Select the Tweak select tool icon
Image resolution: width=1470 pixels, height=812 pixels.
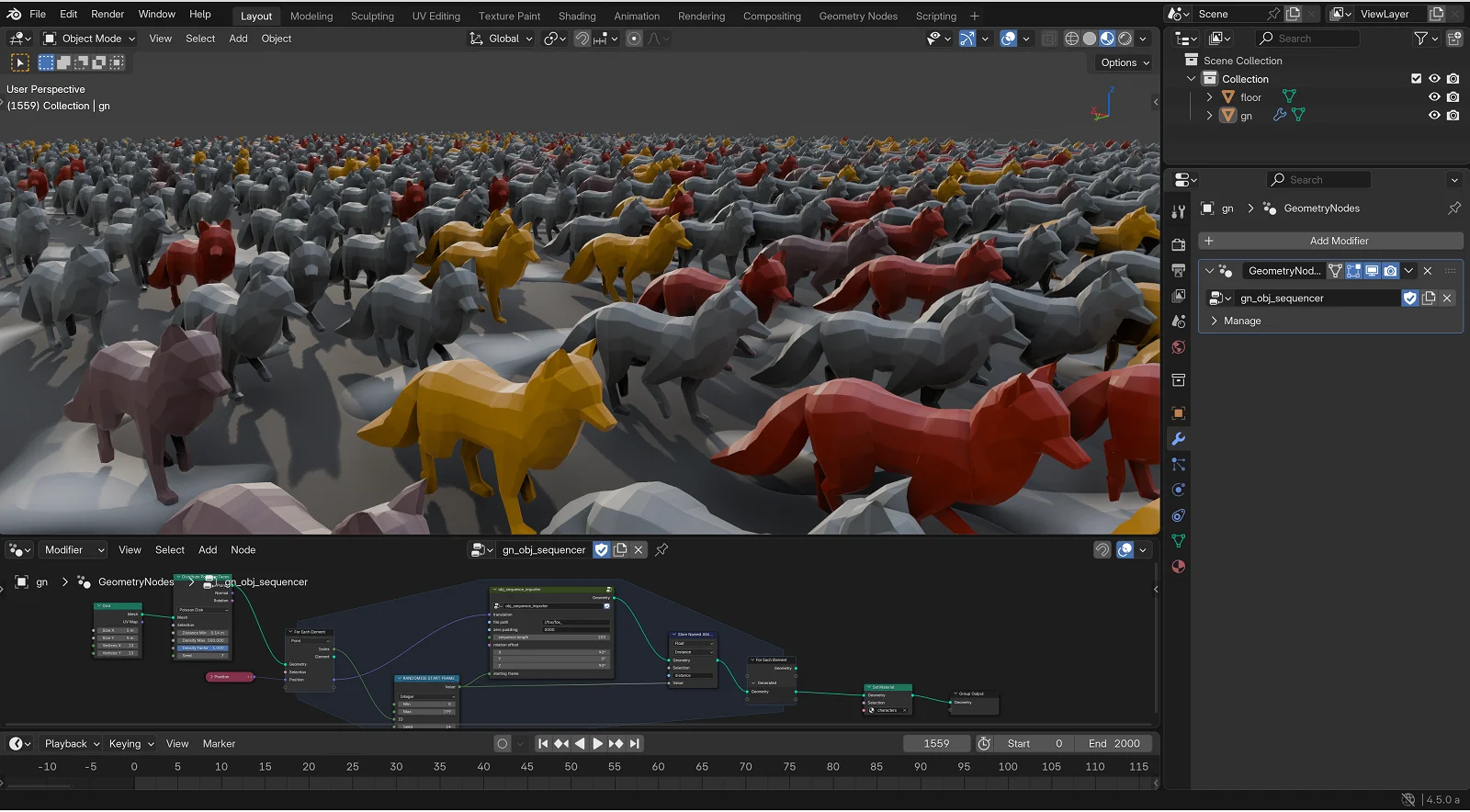click(x=20, y=62)
